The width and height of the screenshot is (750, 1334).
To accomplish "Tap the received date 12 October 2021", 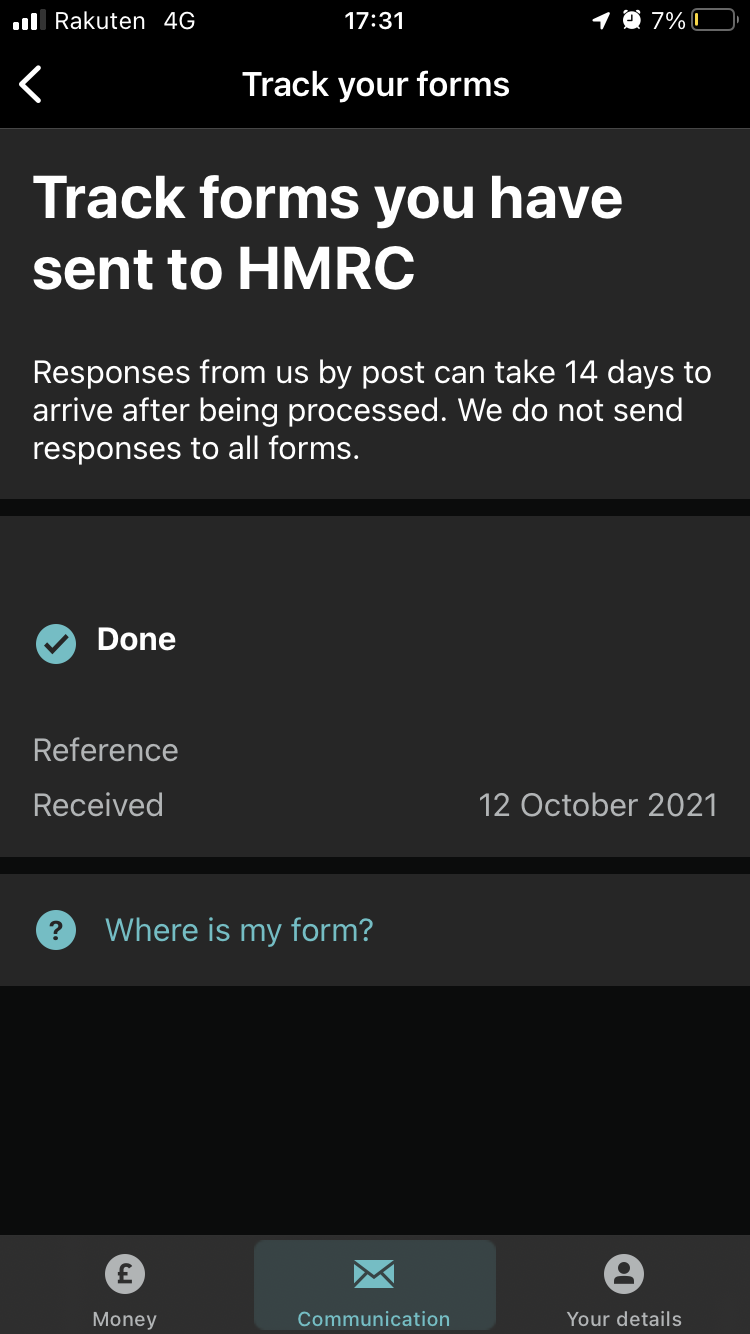I will coord(598,805).
